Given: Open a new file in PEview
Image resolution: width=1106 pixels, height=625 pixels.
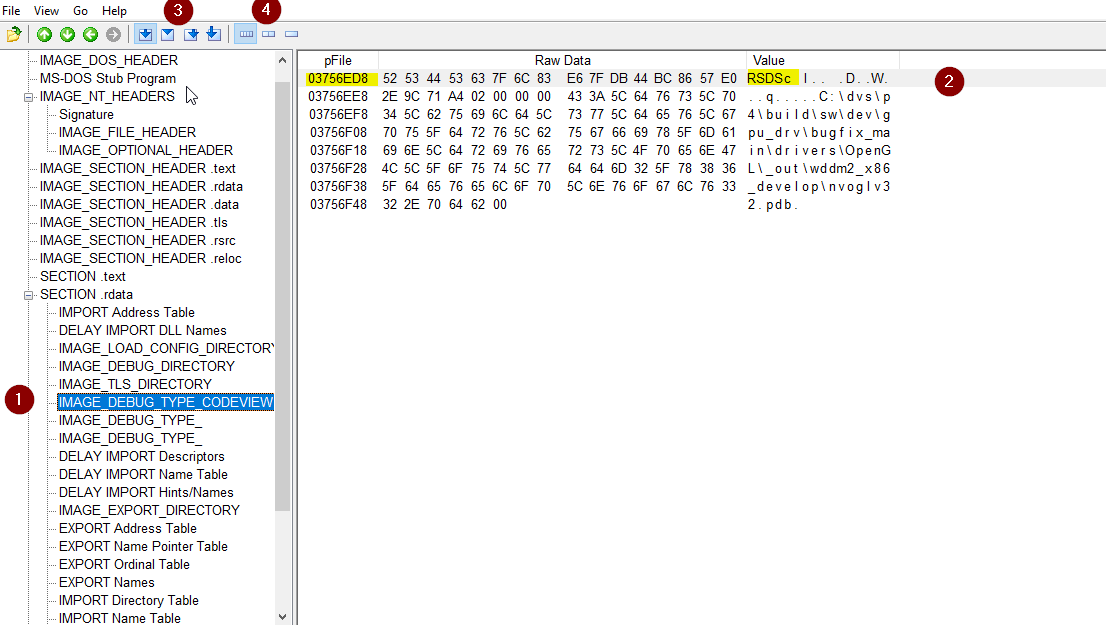Looking at the screenshot, I should (13, 33).
